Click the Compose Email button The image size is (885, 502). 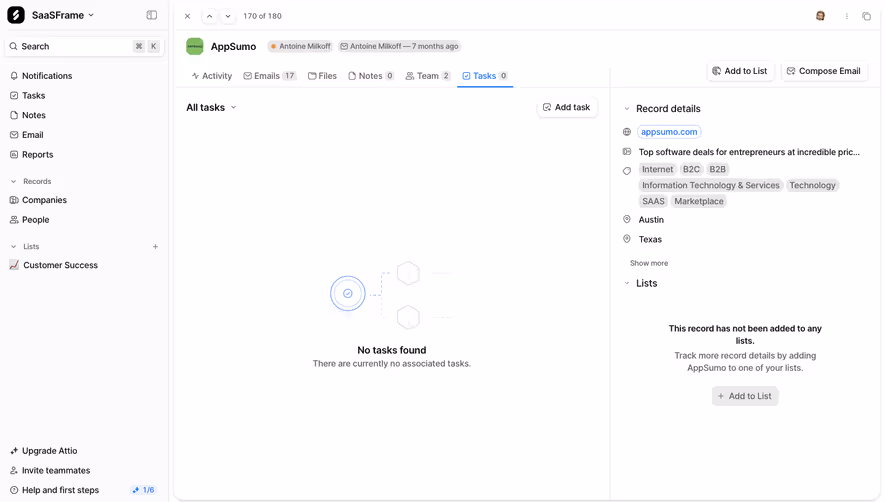824,71
